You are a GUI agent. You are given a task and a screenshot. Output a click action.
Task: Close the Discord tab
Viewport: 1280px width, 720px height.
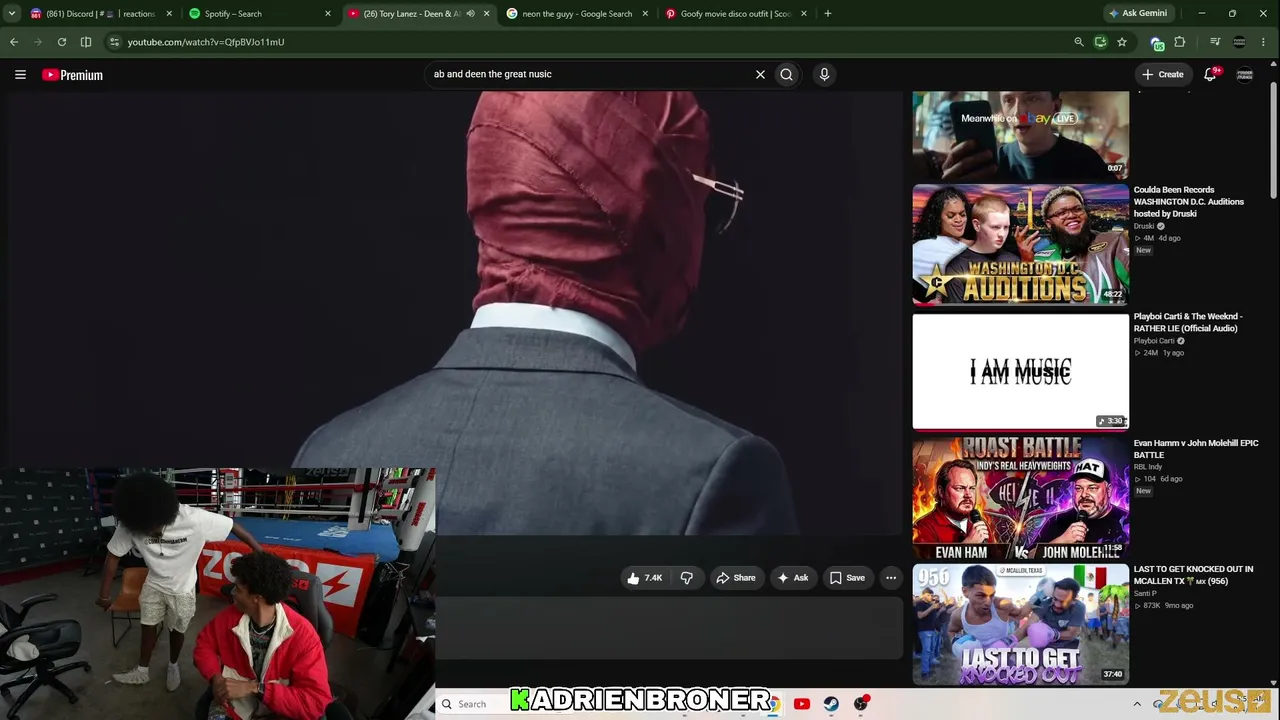(x=168, y=14)
